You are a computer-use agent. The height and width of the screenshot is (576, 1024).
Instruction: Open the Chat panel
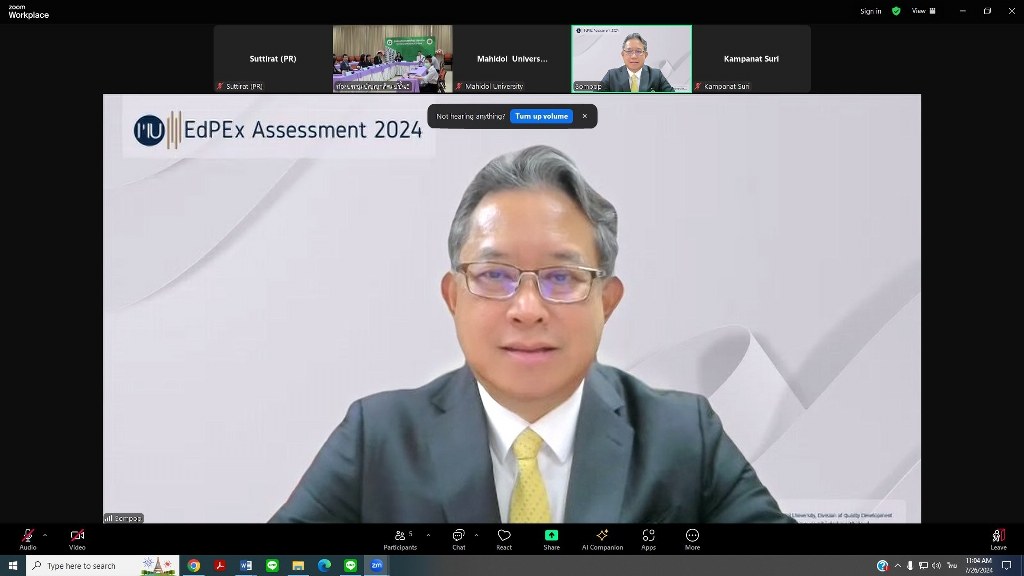coord(458,539)
